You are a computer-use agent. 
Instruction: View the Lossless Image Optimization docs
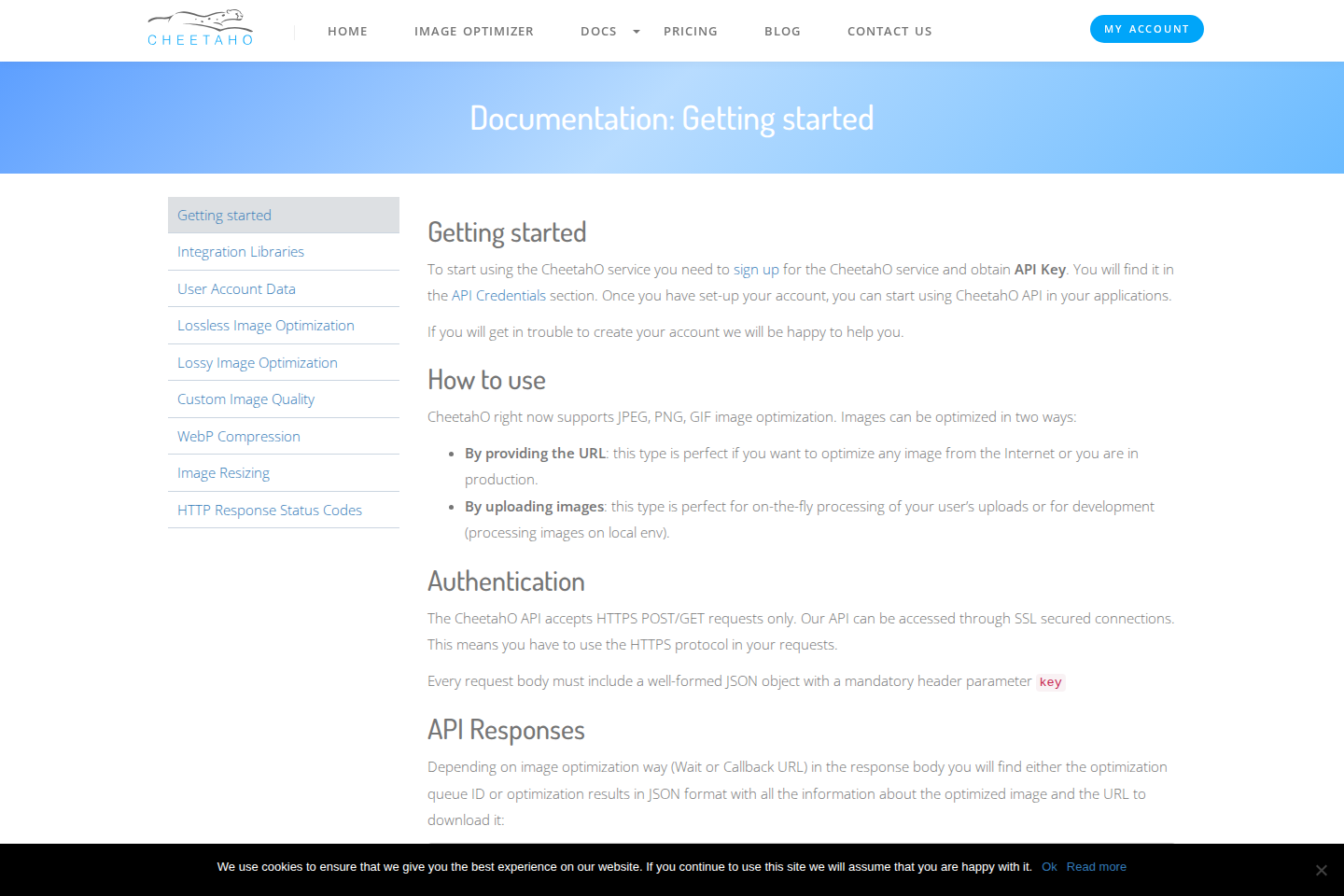tap(266, 325)
